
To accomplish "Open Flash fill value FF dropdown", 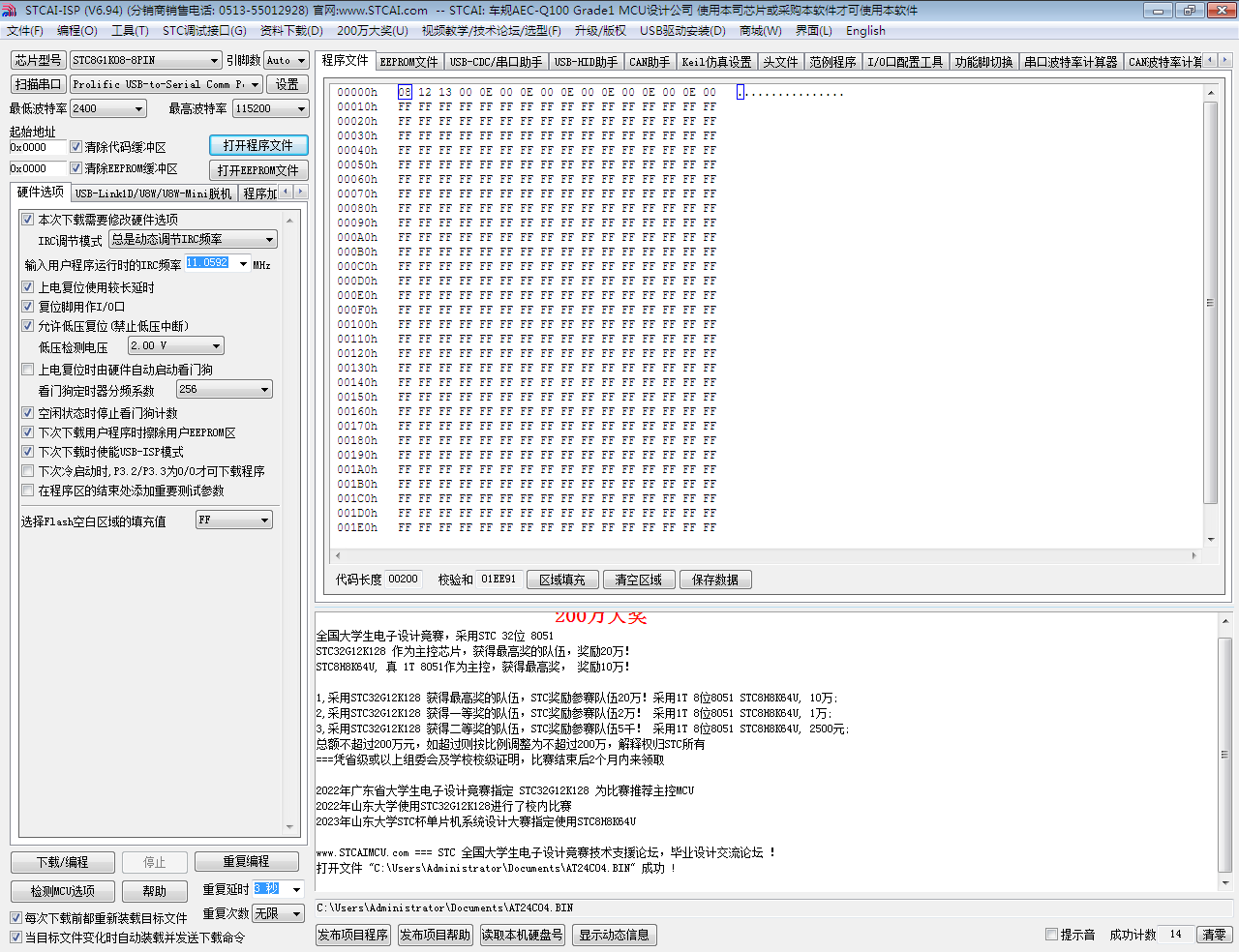I will pos(234,520).
